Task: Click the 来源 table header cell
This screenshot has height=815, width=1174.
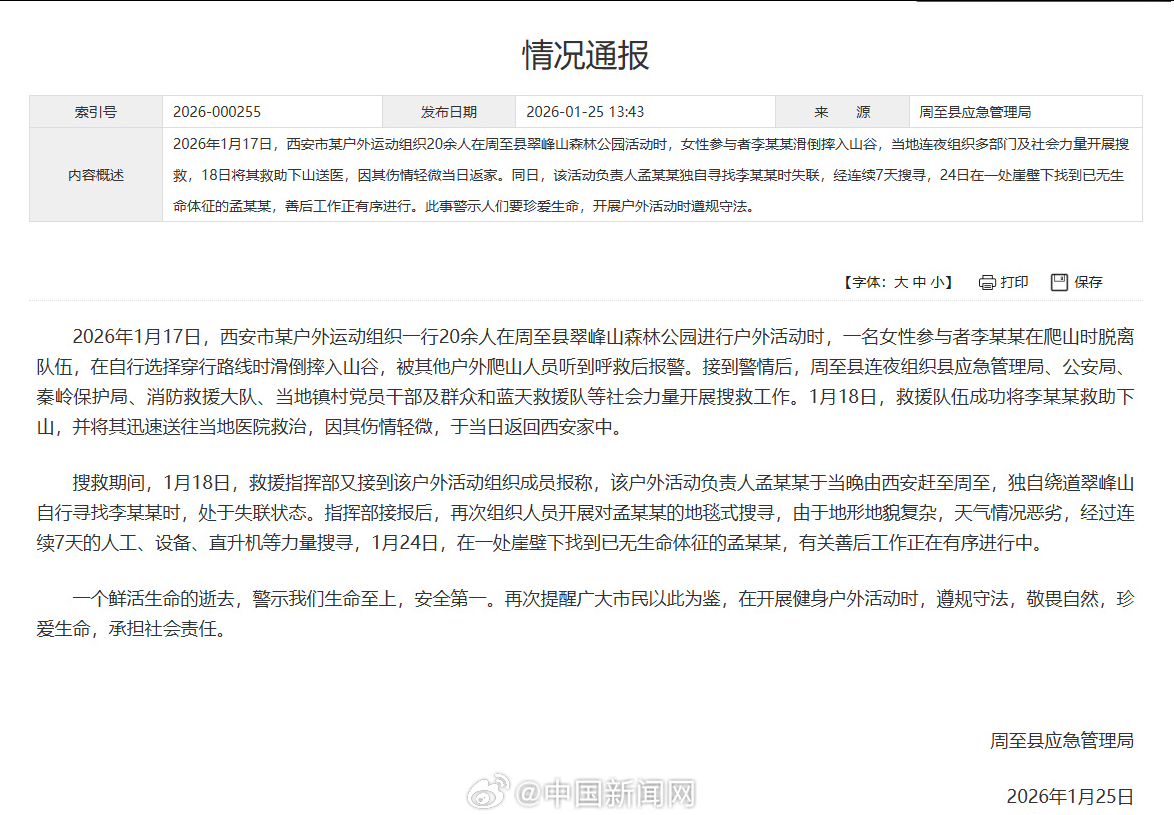Action: click(841, 111)
